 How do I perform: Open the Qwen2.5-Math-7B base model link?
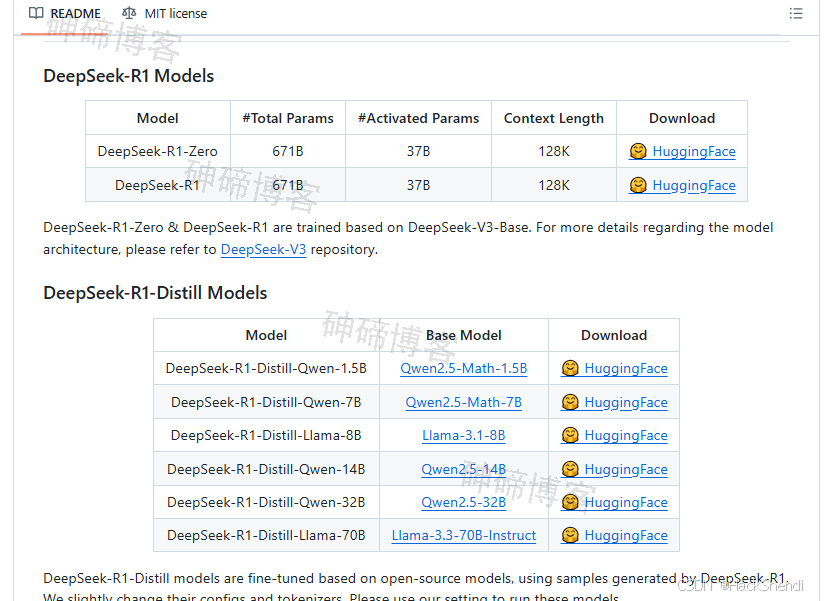464,402
